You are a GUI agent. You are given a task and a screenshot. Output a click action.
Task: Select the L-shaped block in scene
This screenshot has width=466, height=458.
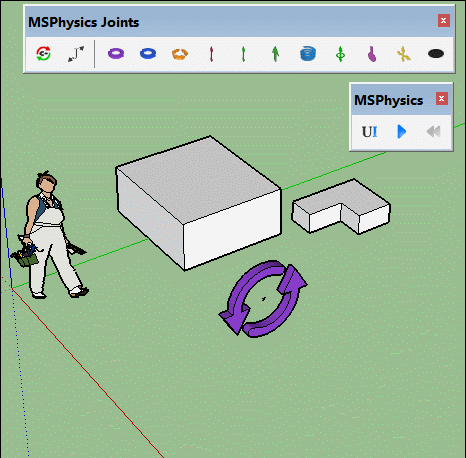(341, 206)
